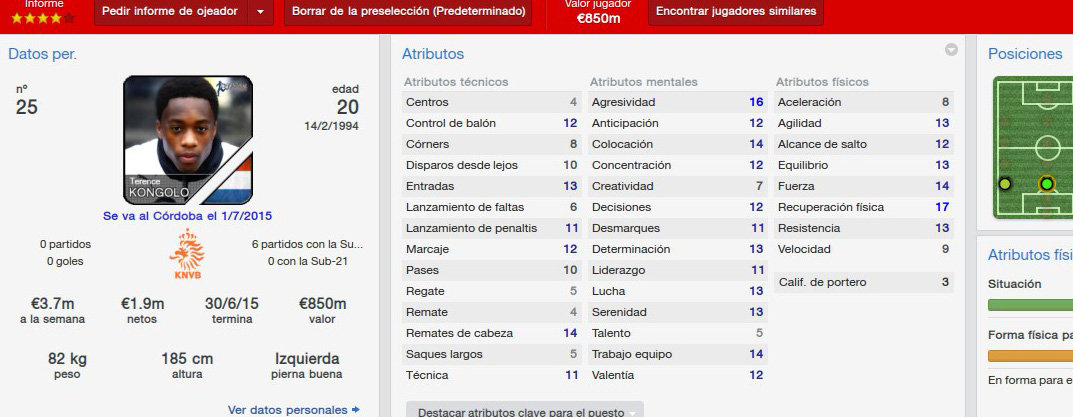Open the Posiciones panel header

1024,53
